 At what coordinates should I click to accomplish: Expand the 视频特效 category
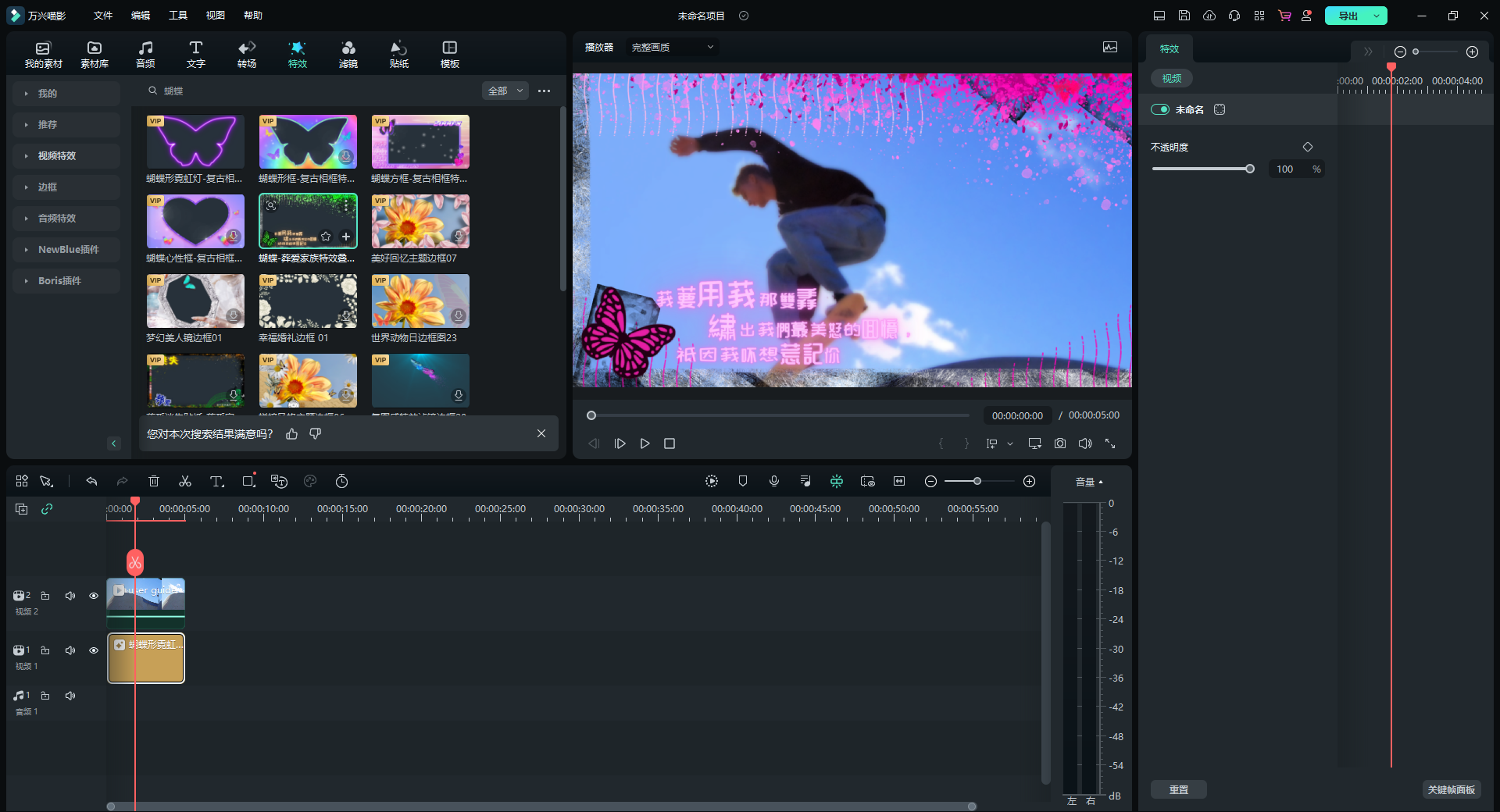pos(66,156)
